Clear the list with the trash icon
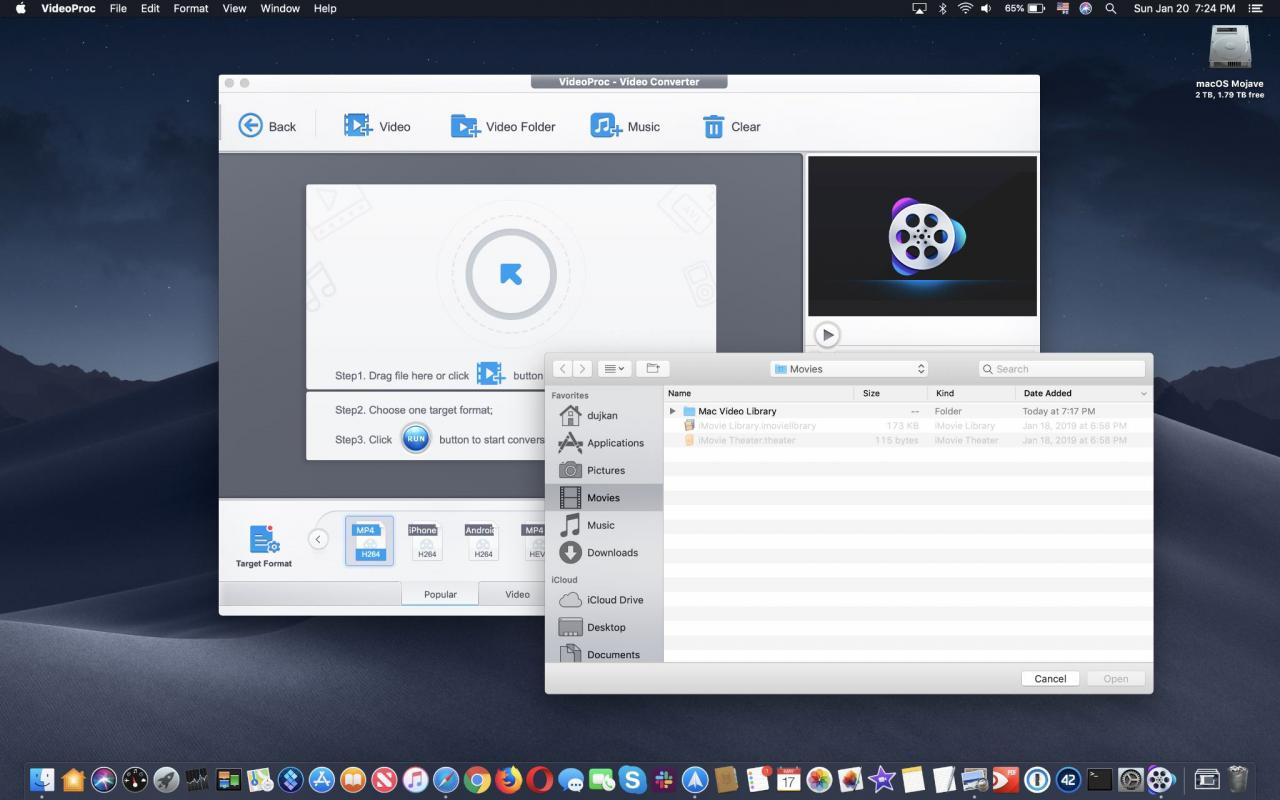The image size is (1280, 800). (x=713, y=126)
